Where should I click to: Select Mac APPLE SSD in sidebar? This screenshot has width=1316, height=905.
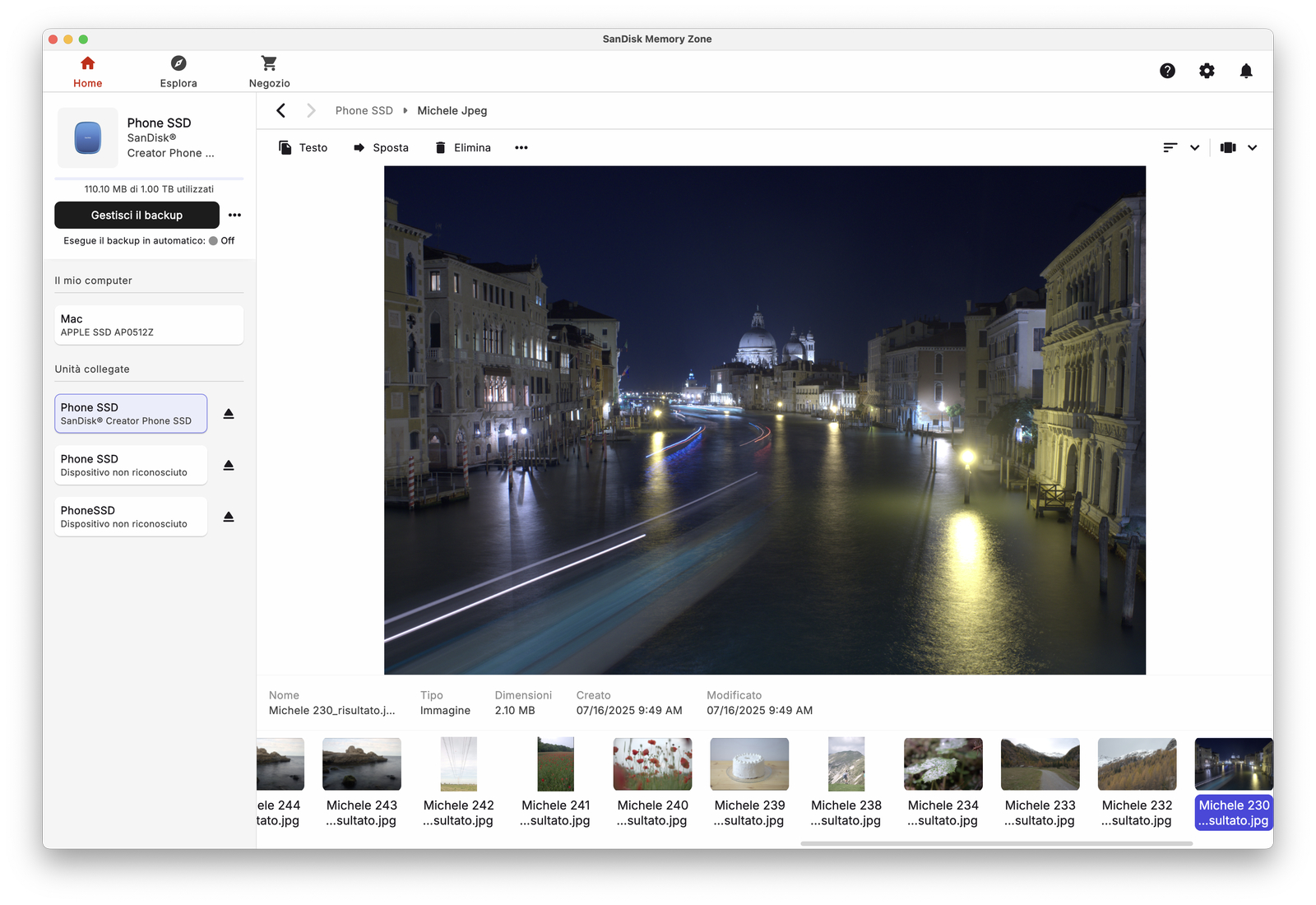click(x=149, y=325)
